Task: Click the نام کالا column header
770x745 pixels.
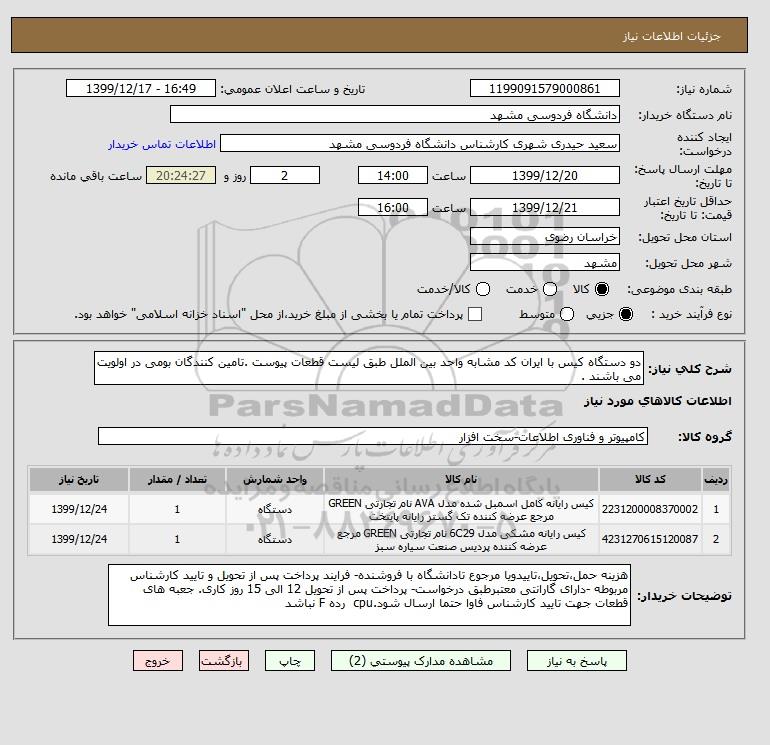Action: (x=461, y=479)
